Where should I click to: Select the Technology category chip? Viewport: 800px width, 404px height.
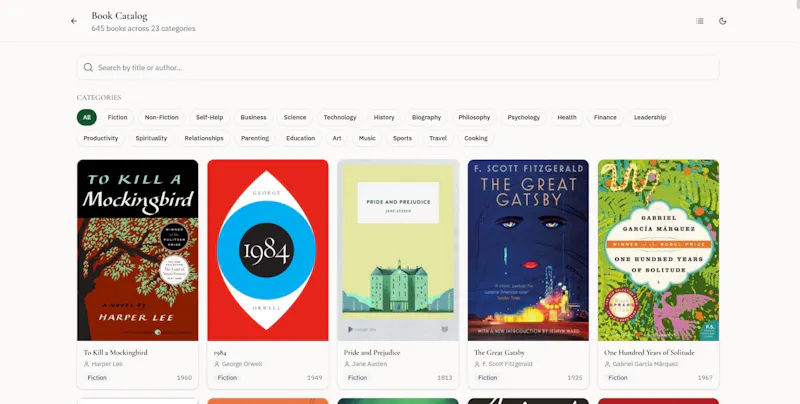(x=340, y=117)
